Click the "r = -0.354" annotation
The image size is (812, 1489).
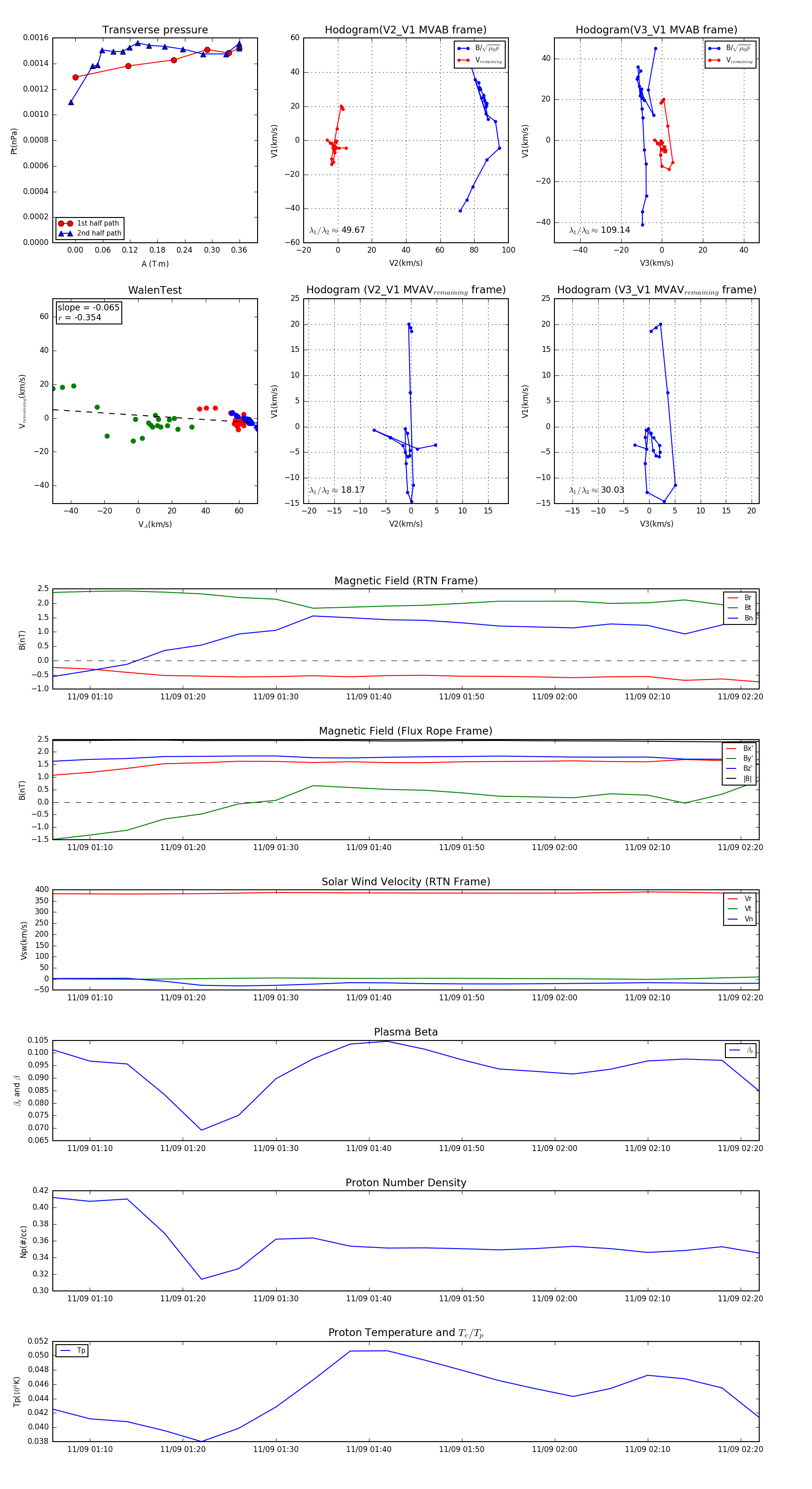tap(80, 317)
